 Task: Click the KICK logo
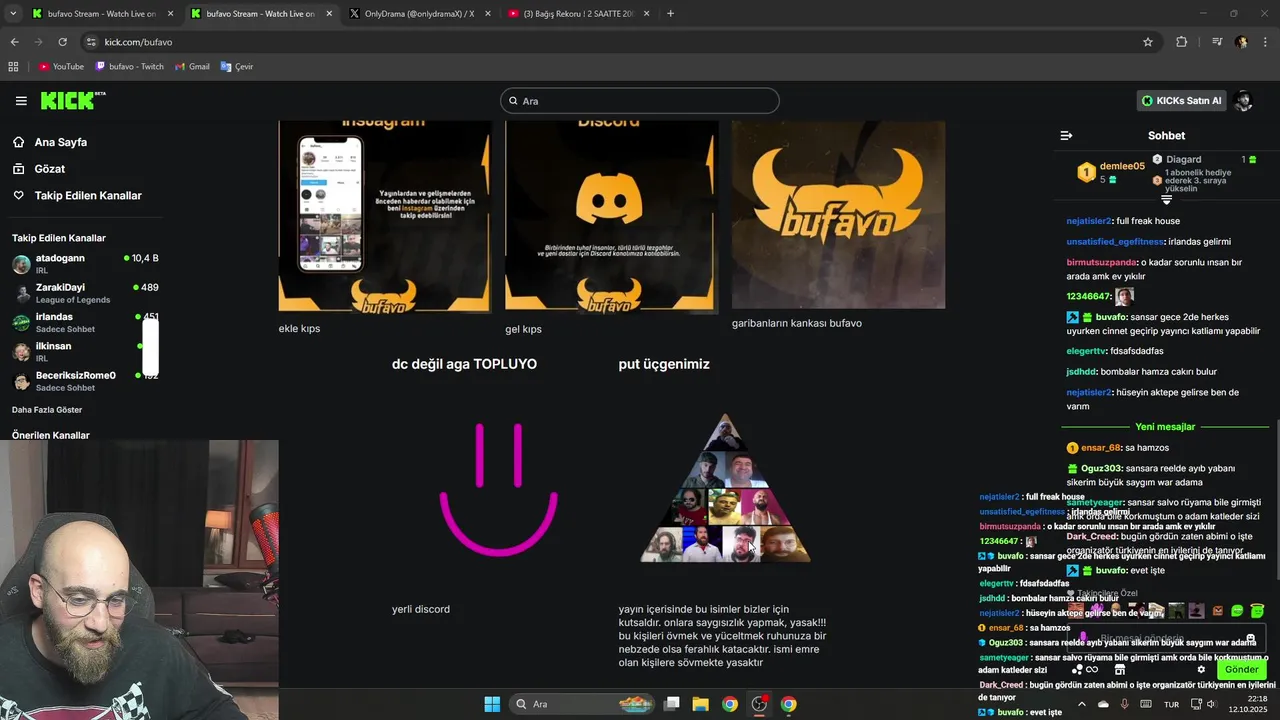73,100
